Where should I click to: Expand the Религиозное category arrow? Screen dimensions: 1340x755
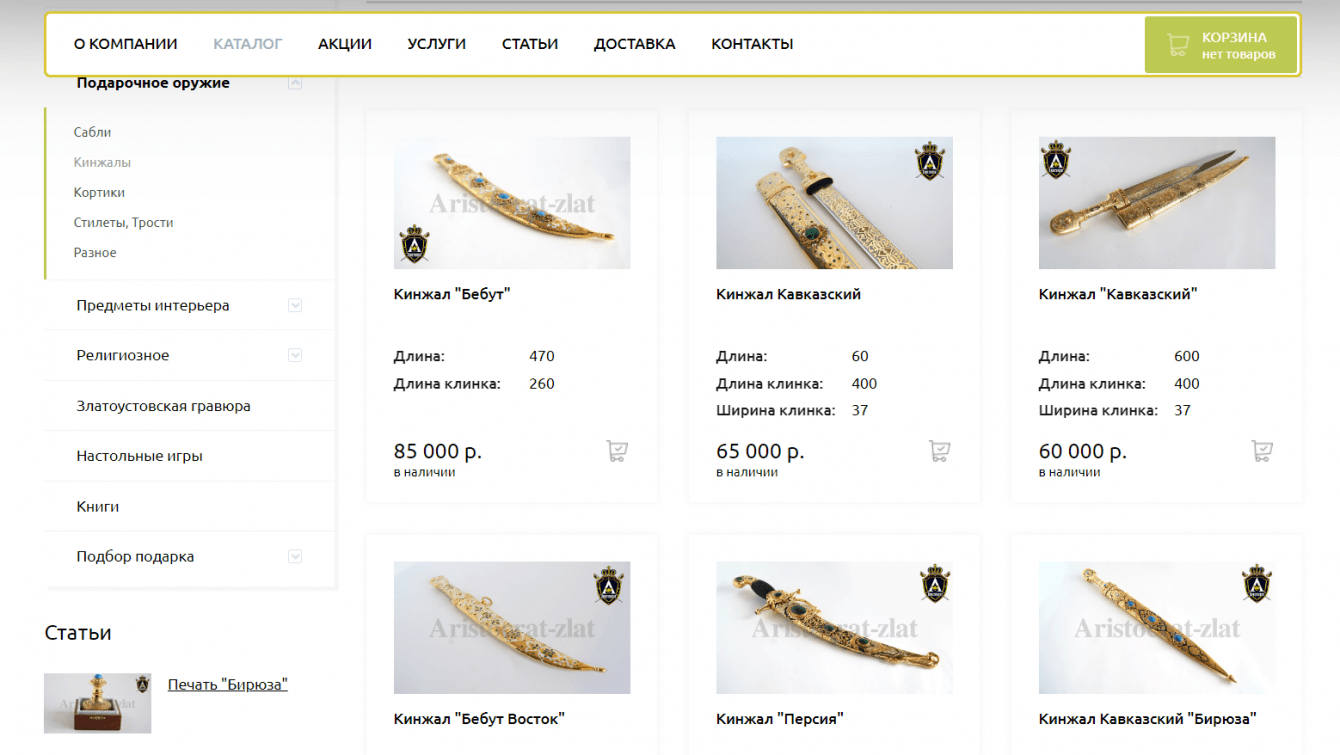[295, 355]
